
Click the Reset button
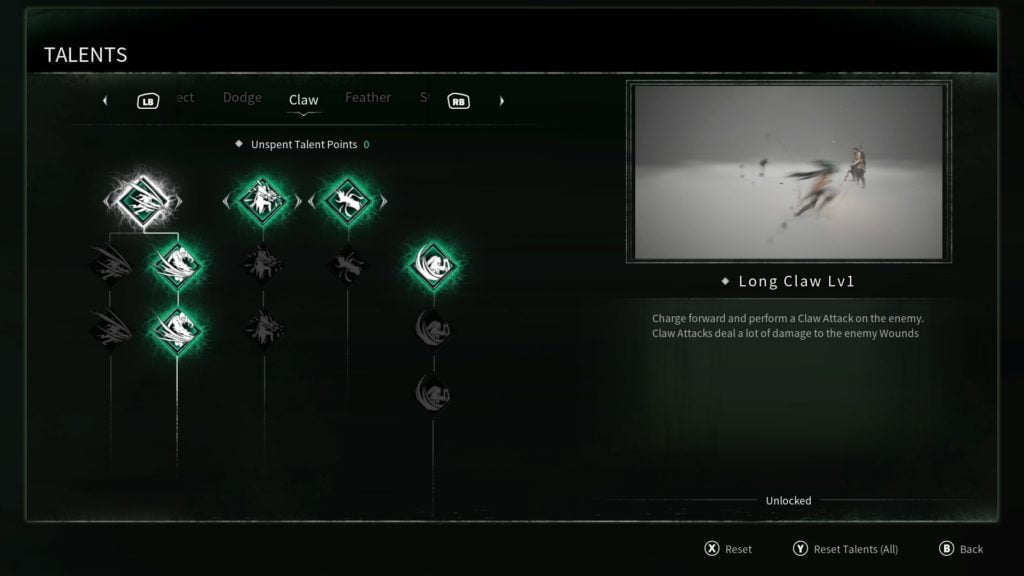728,549
